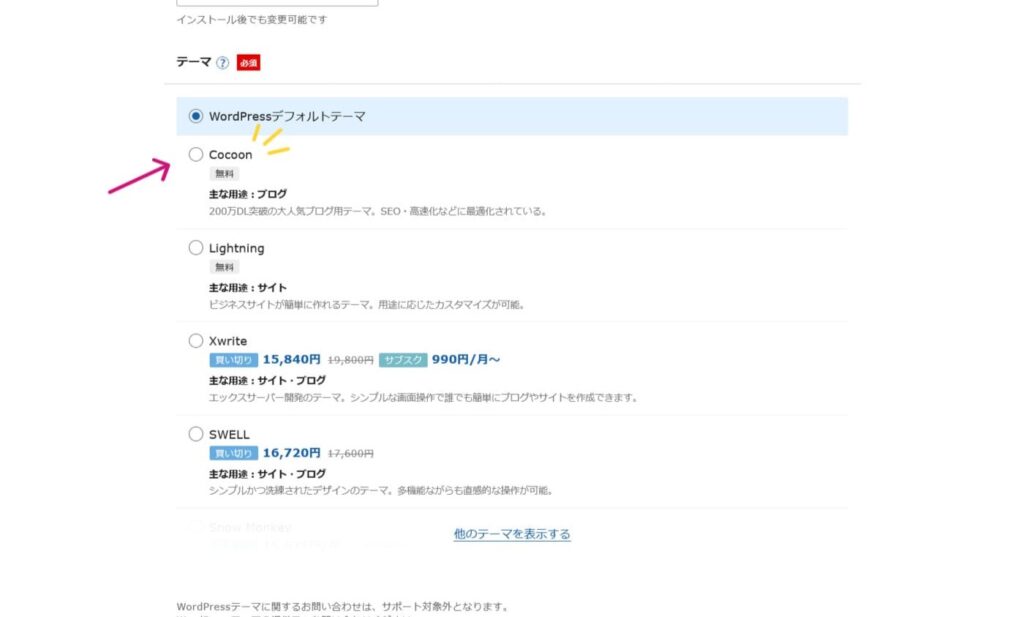Click the struck-through 19,800円 price
This screenshot has width=1024, height=617.
click(350, 360)
